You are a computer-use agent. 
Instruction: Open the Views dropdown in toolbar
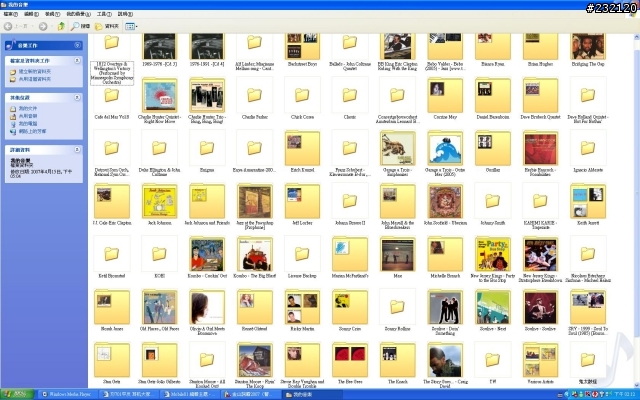(131, 27)
